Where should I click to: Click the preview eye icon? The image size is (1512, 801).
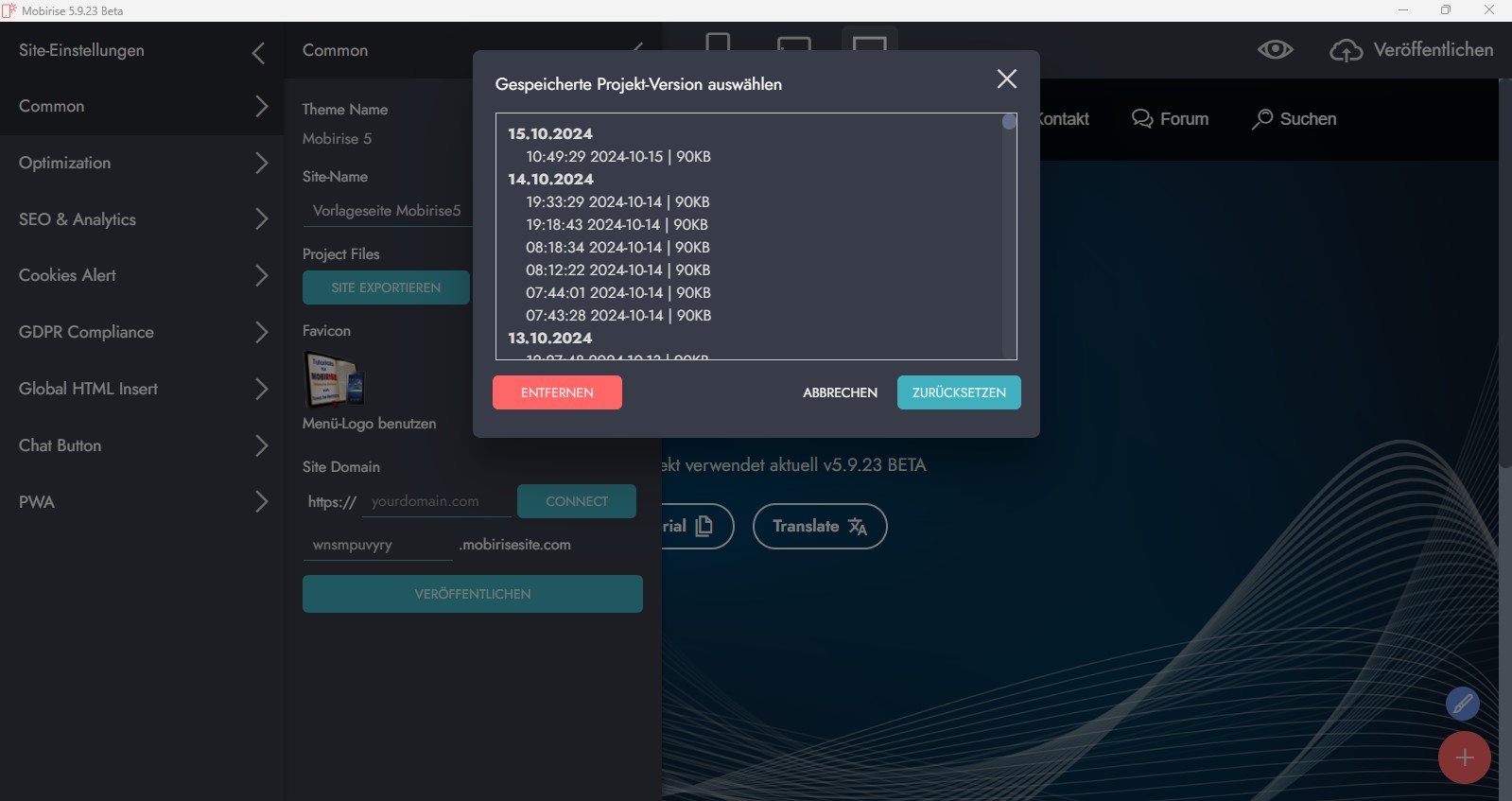[1275, 50]
